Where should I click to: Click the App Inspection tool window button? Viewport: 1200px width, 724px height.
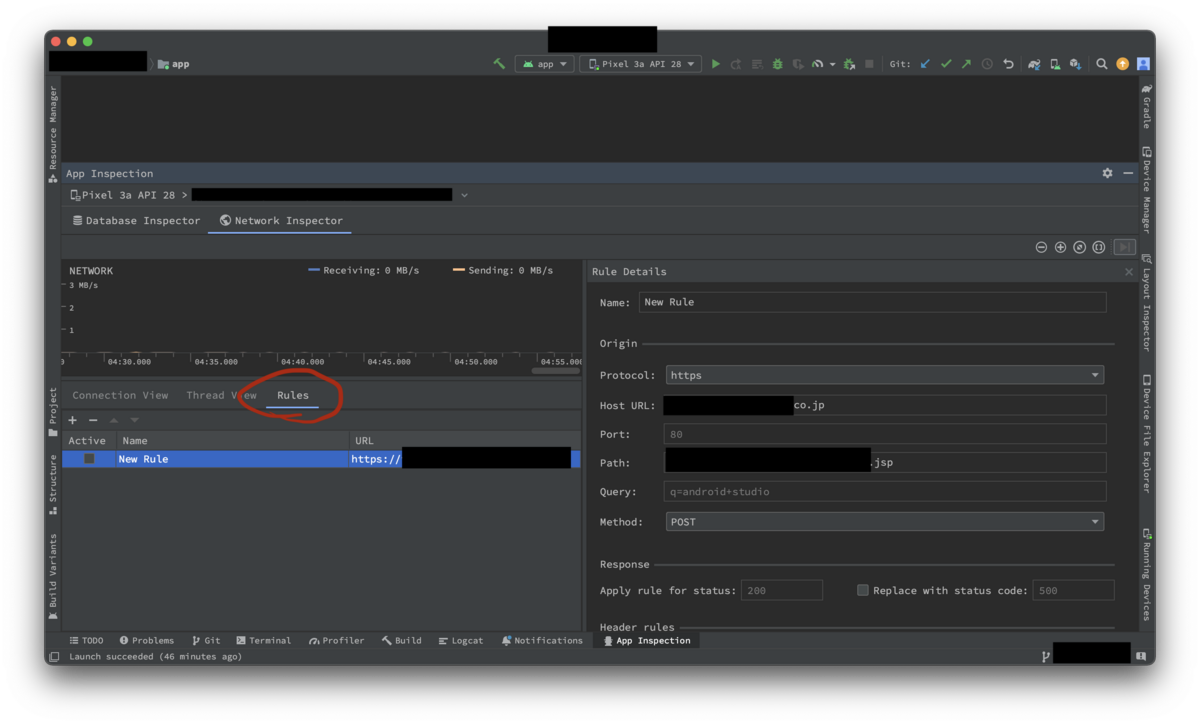[x=646, y=640]
